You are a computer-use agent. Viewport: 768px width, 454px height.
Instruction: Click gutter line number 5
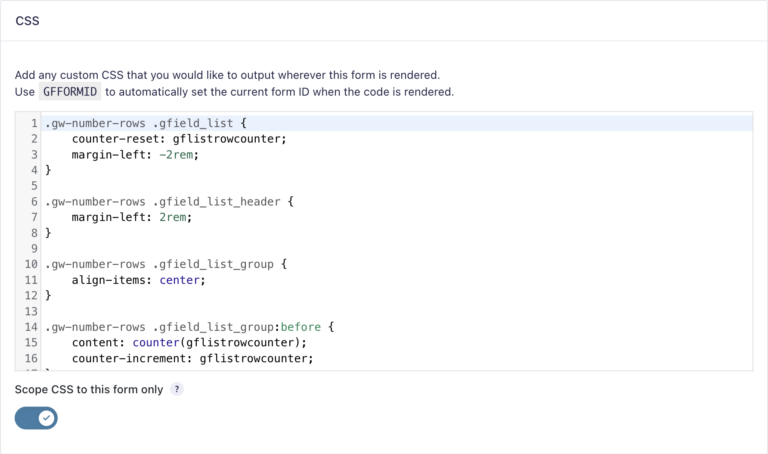pos(34,186)
